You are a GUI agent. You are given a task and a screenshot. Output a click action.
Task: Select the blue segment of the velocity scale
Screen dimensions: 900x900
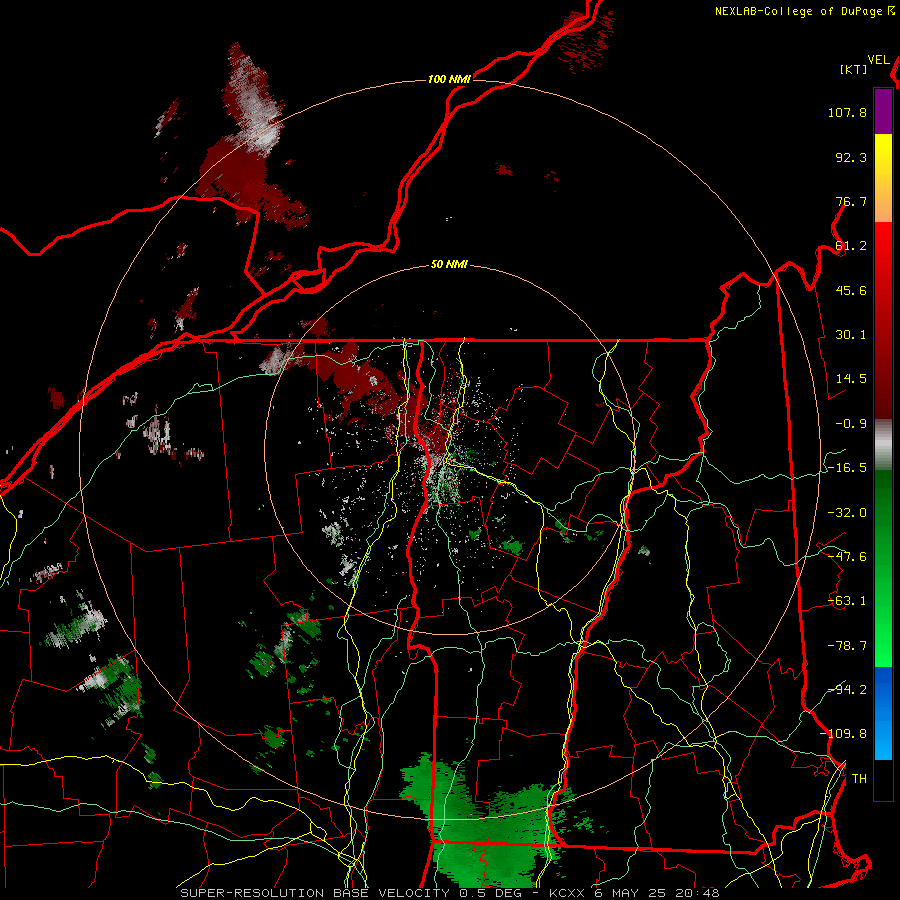883,713
